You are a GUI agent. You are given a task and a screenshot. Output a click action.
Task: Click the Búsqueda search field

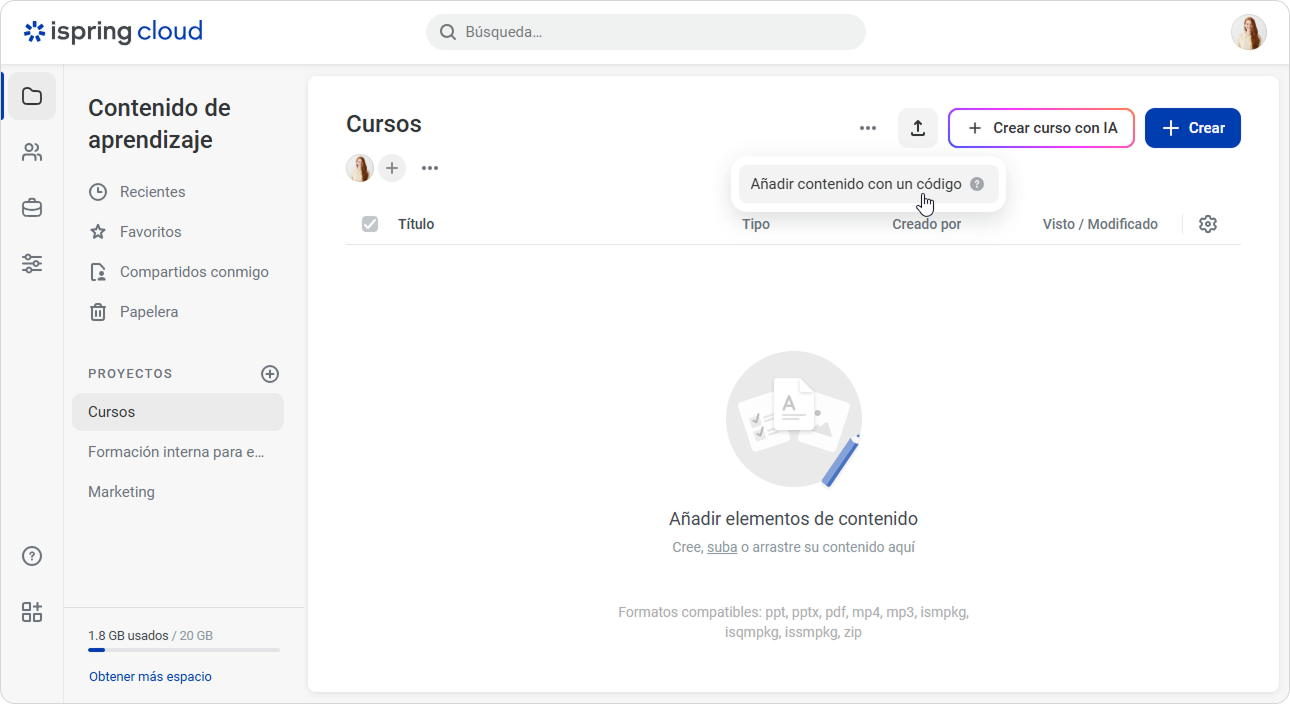pyautogui.click(x=646, y=32)
